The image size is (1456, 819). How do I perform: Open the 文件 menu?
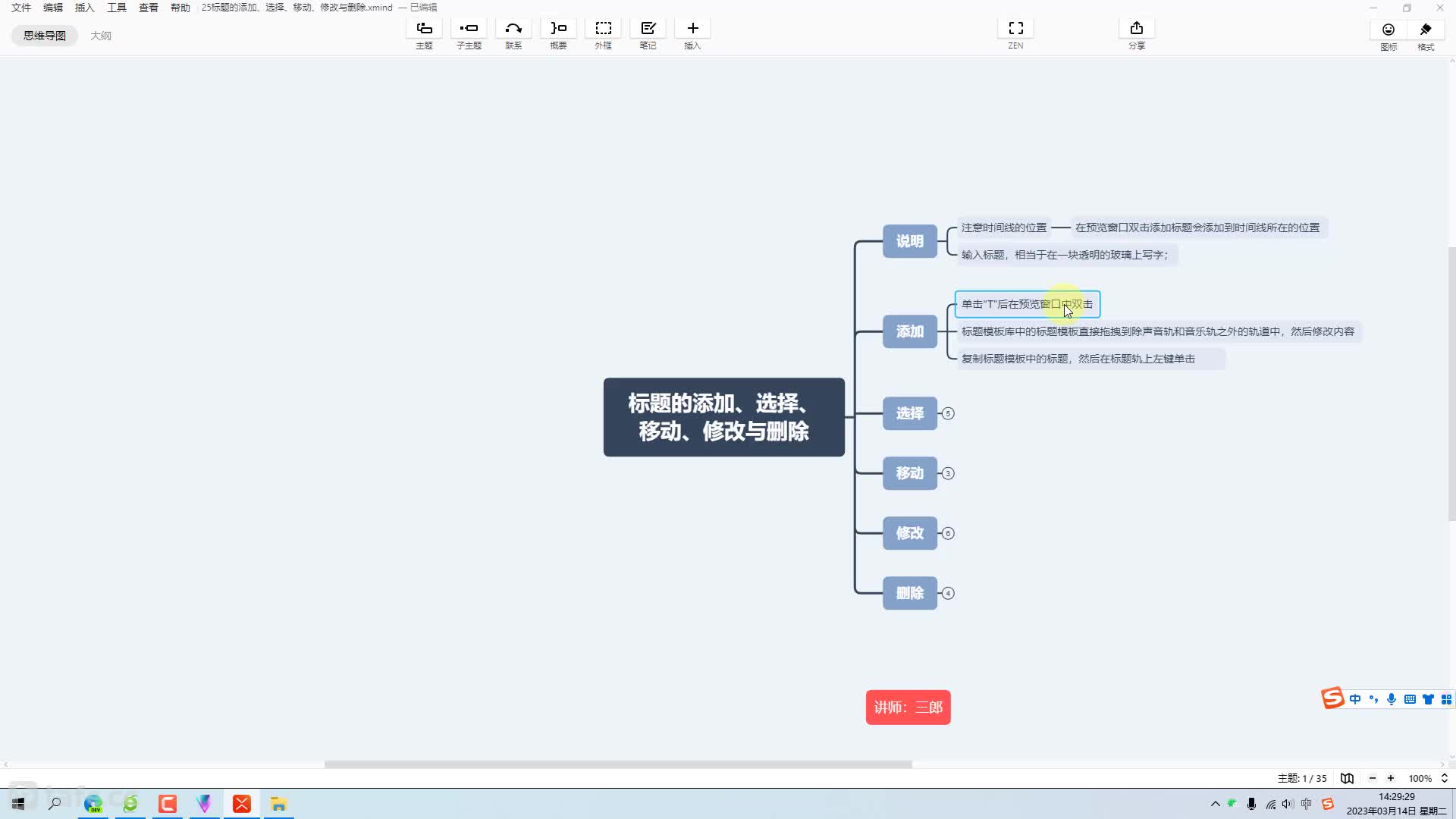(21, 8)
